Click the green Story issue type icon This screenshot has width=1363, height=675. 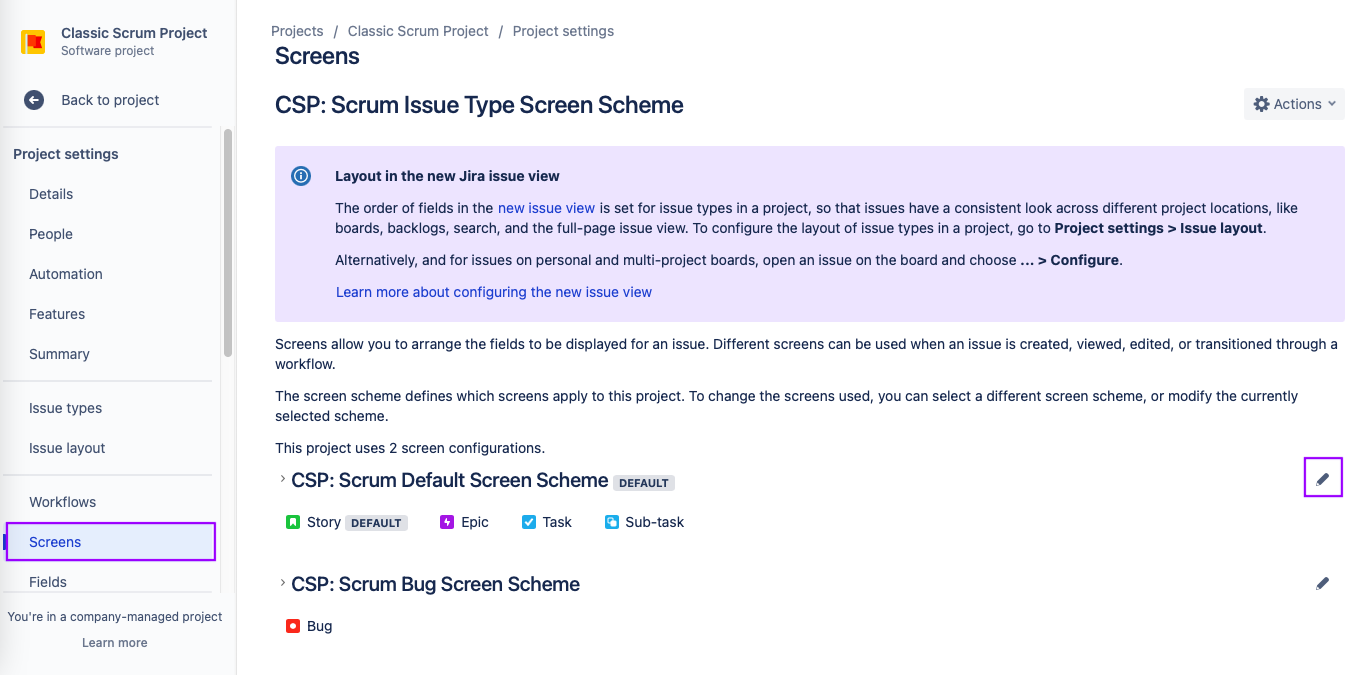tap(293, 522)
